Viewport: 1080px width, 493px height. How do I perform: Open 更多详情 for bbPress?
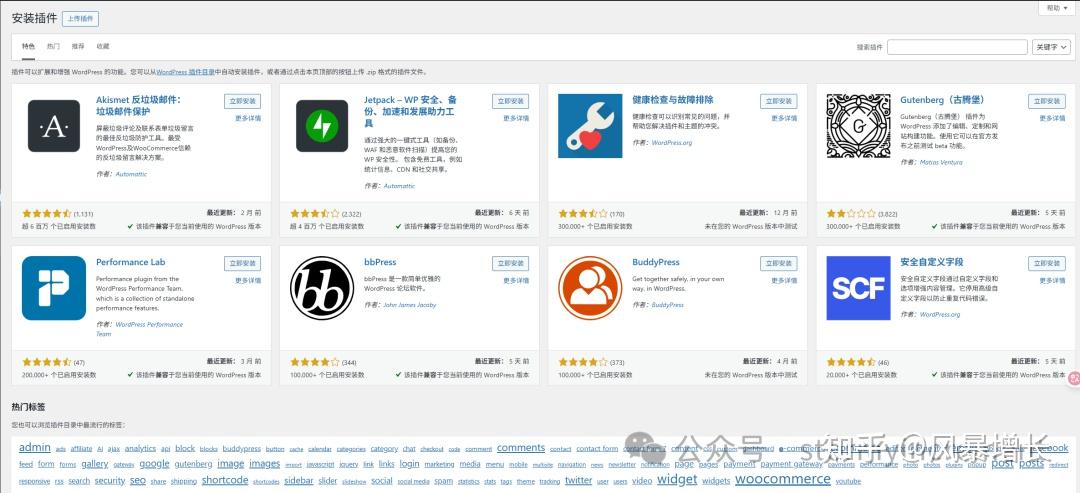point(516,280)
